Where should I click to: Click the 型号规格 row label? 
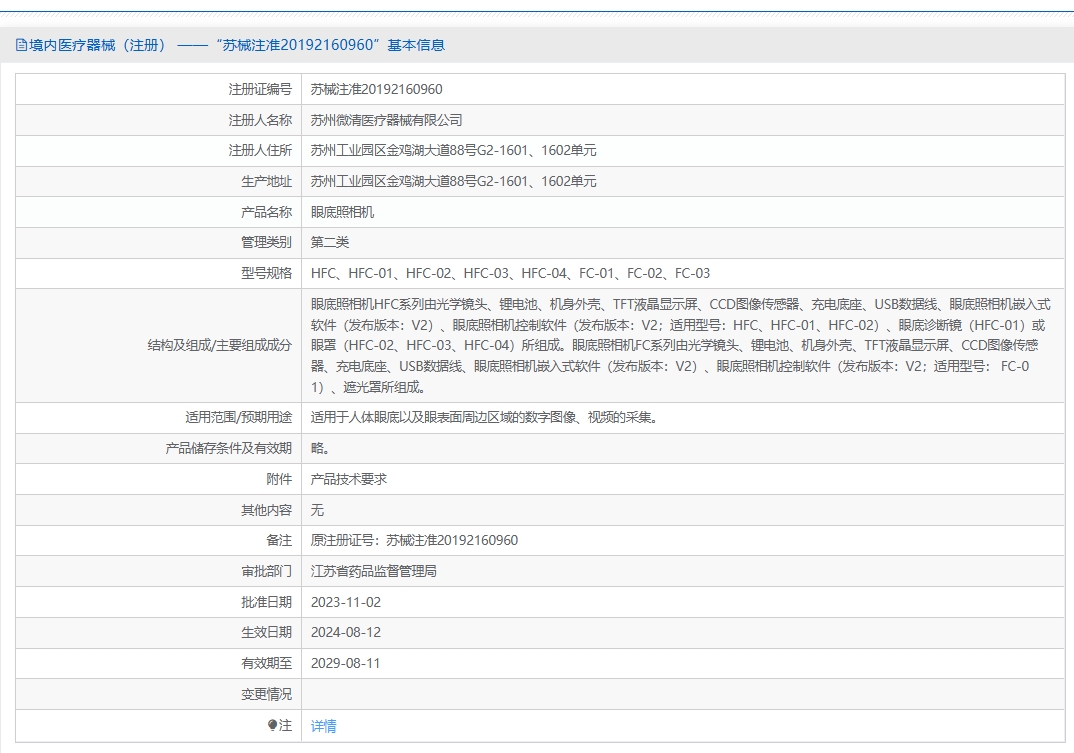coord(266,273)
